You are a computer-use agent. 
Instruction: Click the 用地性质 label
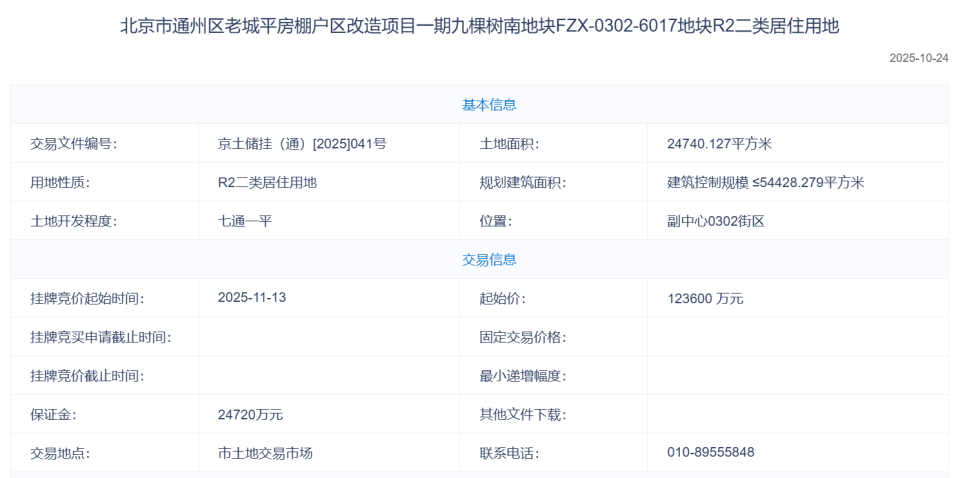pyautogui.click(x=60, y=182)
